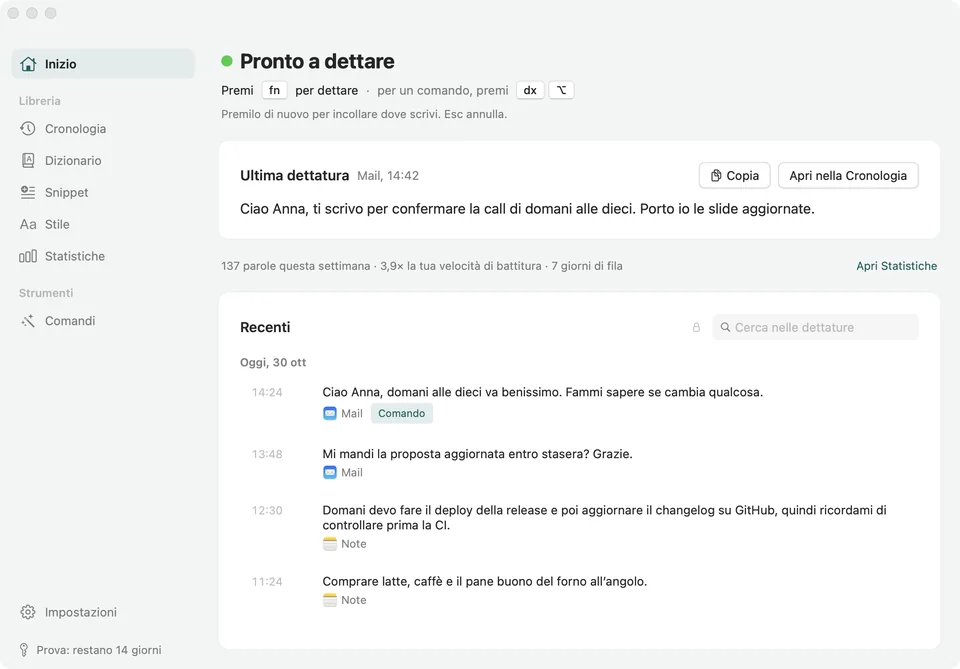
Task: Click the 13:48 timestamp
Action: [x=267, y=454]
